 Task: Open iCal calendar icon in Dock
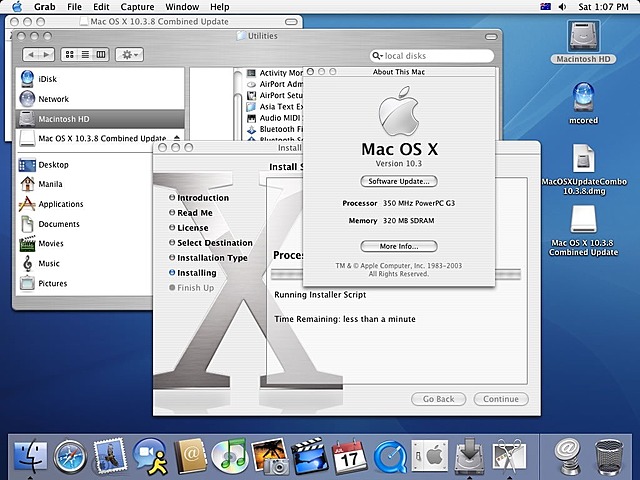click(x=349, y=456)
